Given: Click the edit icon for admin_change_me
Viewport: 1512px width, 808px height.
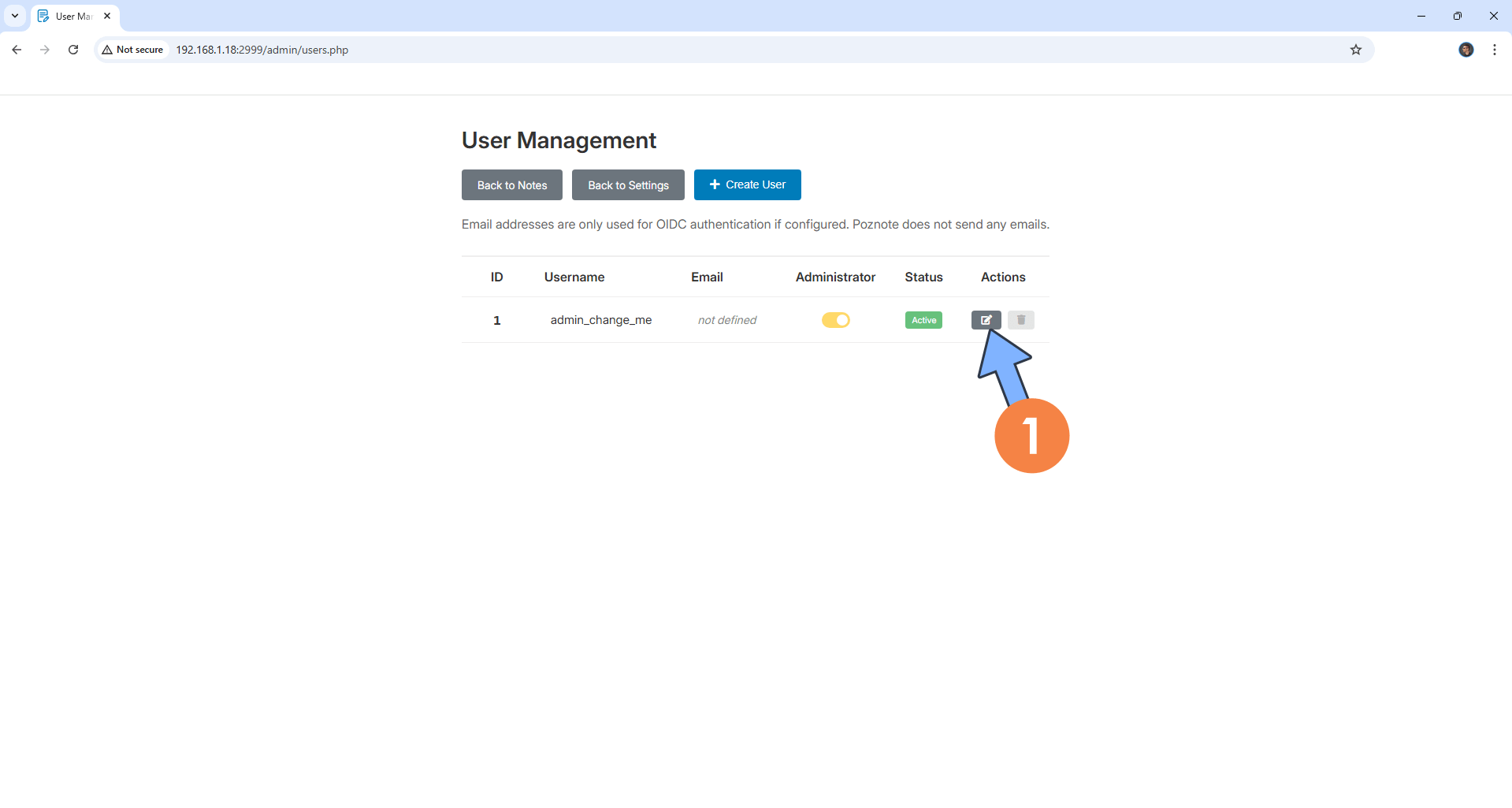Looking at the screenshot, I should tap(986, 320).
